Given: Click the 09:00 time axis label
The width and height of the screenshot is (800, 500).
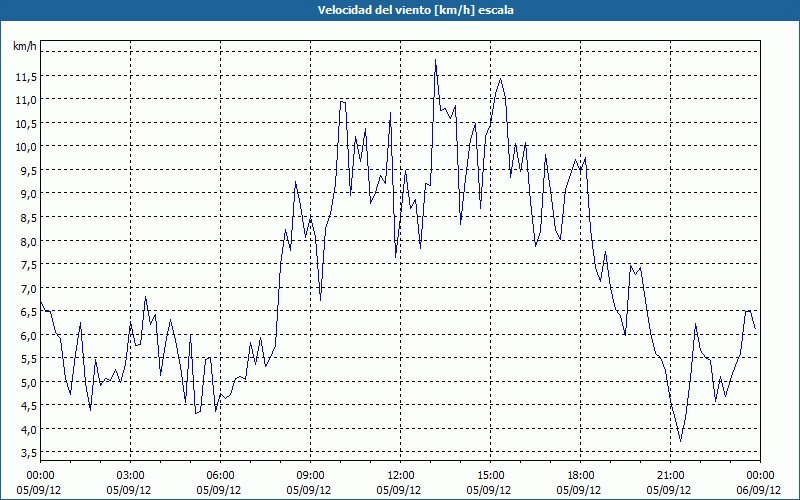Looking at the screenshot, I should 310,476.
